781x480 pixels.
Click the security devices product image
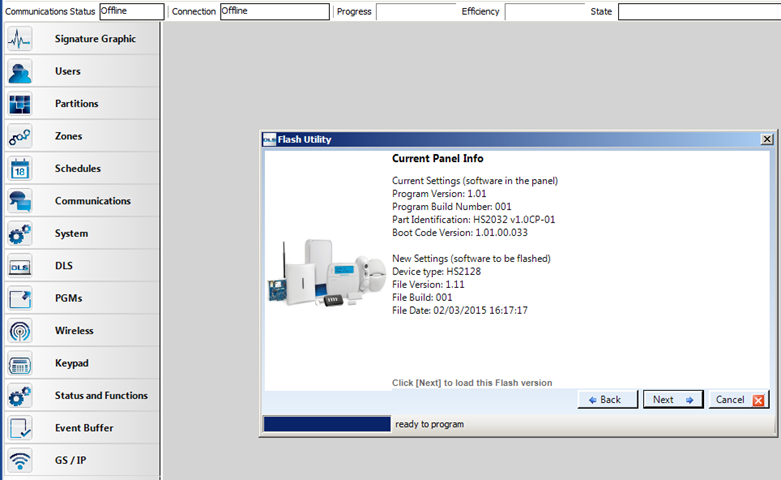pyautogui.click(x=326, y=268)
